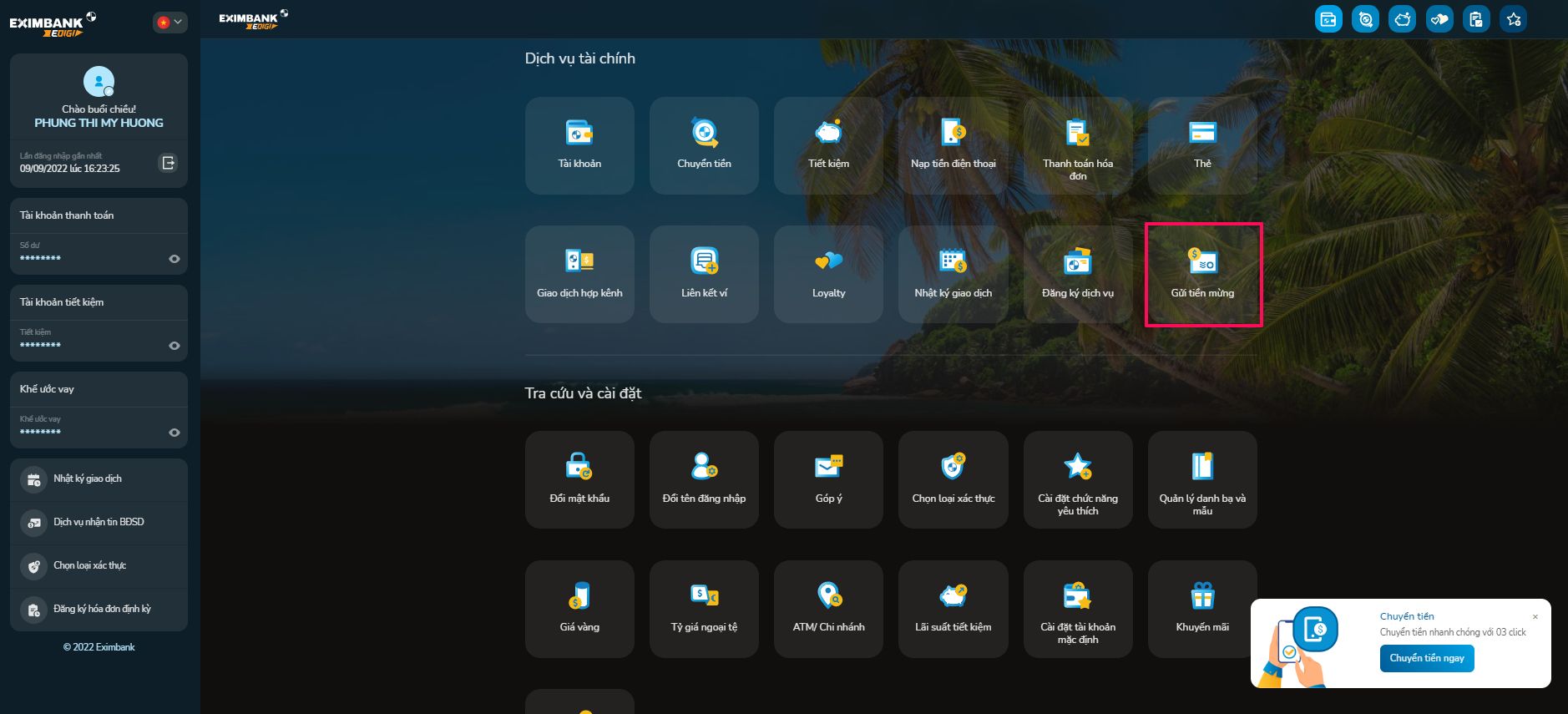Screen dimensions: 1568x714
Task: Click the user profile avatar
Action: click(x=99, y=82)
